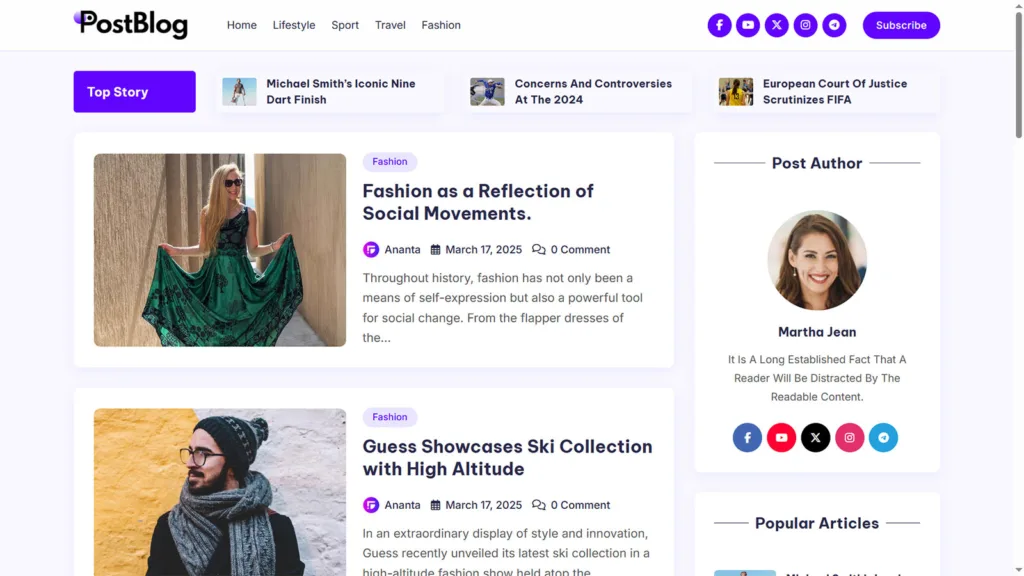Image resolution: width=1024 pixels, height=576 pixels.
Task: Open Michael Smith's Iconic Nine Dart Finish story
Action: (341, 91)
